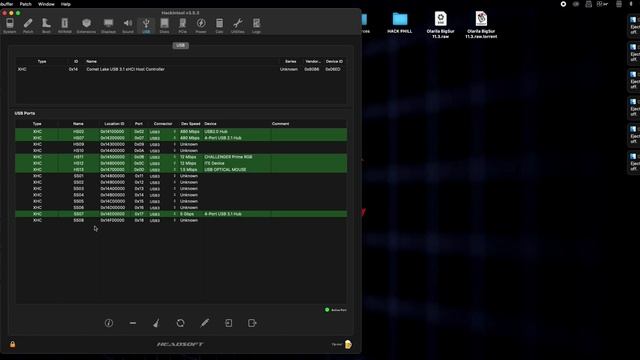The height and width of the screenshot is (360, 640).
Task: Click the Comment column header
Action: (x=280, y=124)
